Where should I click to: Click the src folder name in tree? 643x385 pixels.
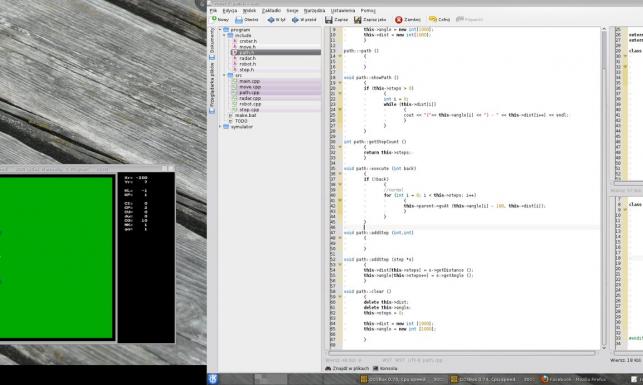click(238, 75)
